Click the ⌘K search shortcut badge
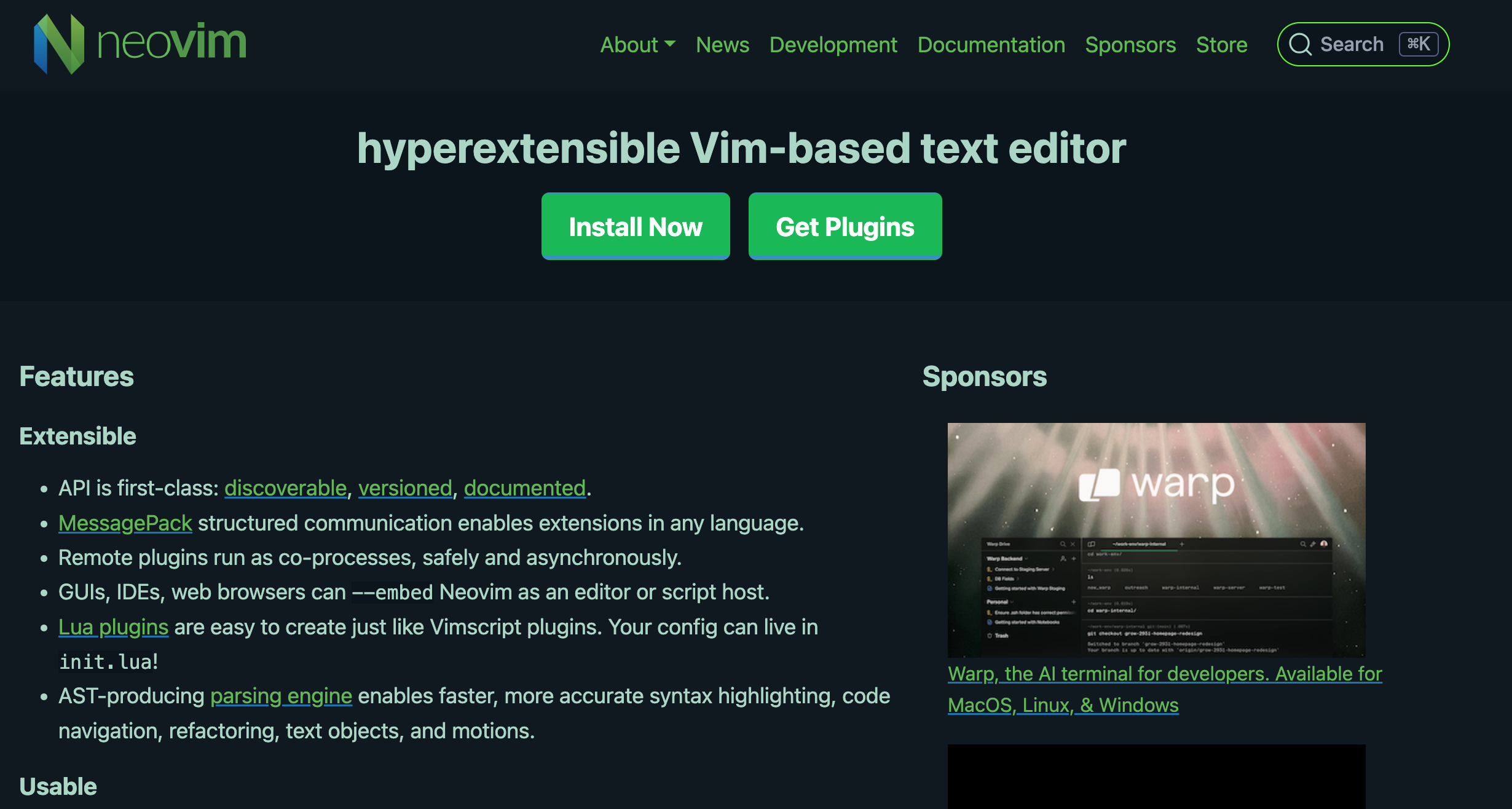This screenshot has width=1512, height=809. pos(1418,44)
